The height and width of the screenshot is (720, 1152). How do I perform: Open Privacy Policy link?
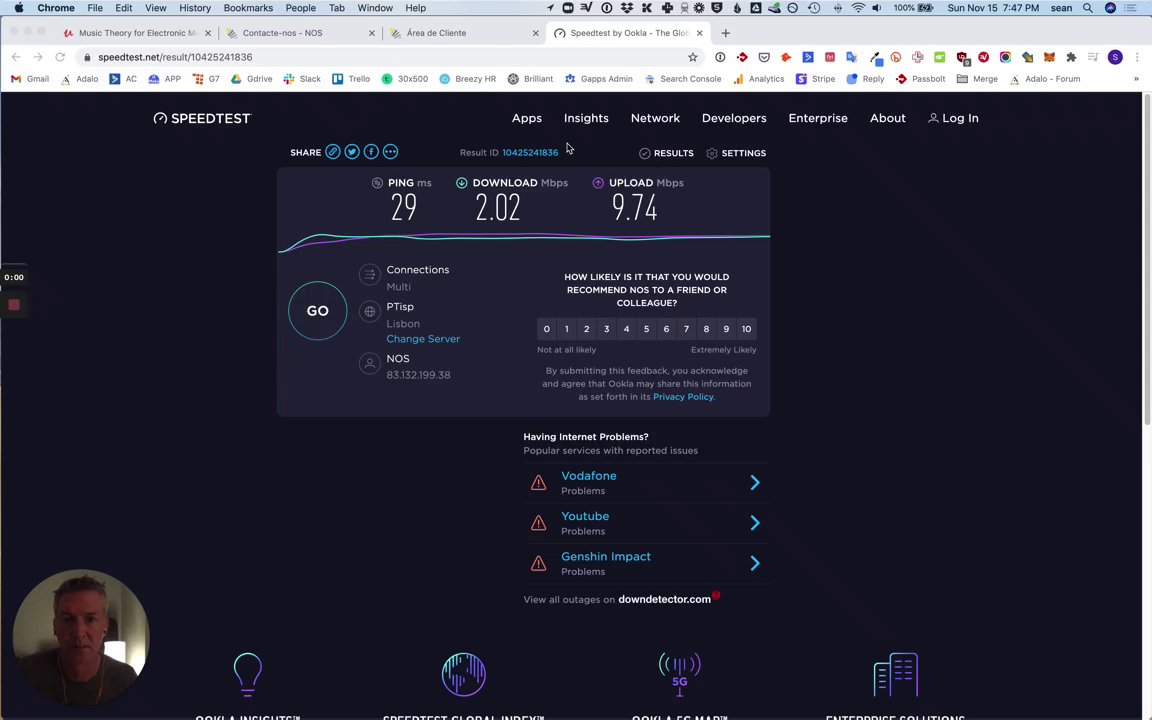tap(683, 397)
